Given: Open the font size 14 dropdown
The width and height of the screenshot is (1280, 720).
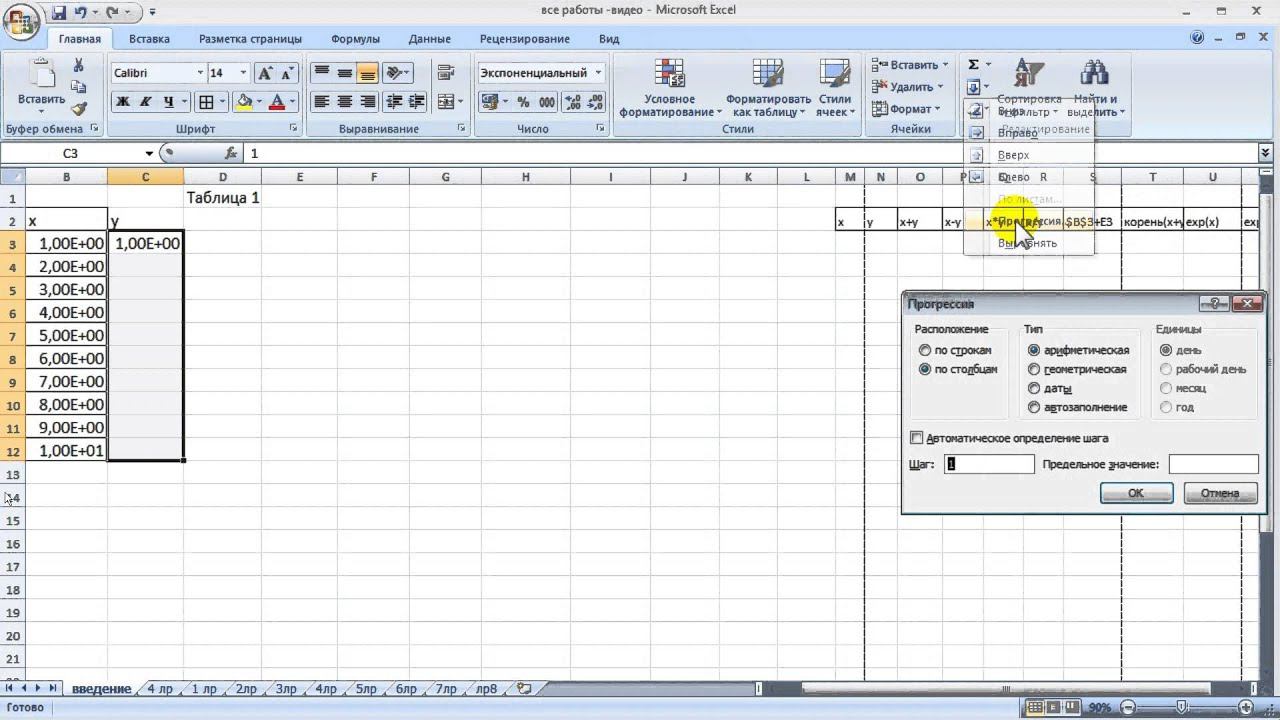Looking at the screenshot, I should pos(243,73).
